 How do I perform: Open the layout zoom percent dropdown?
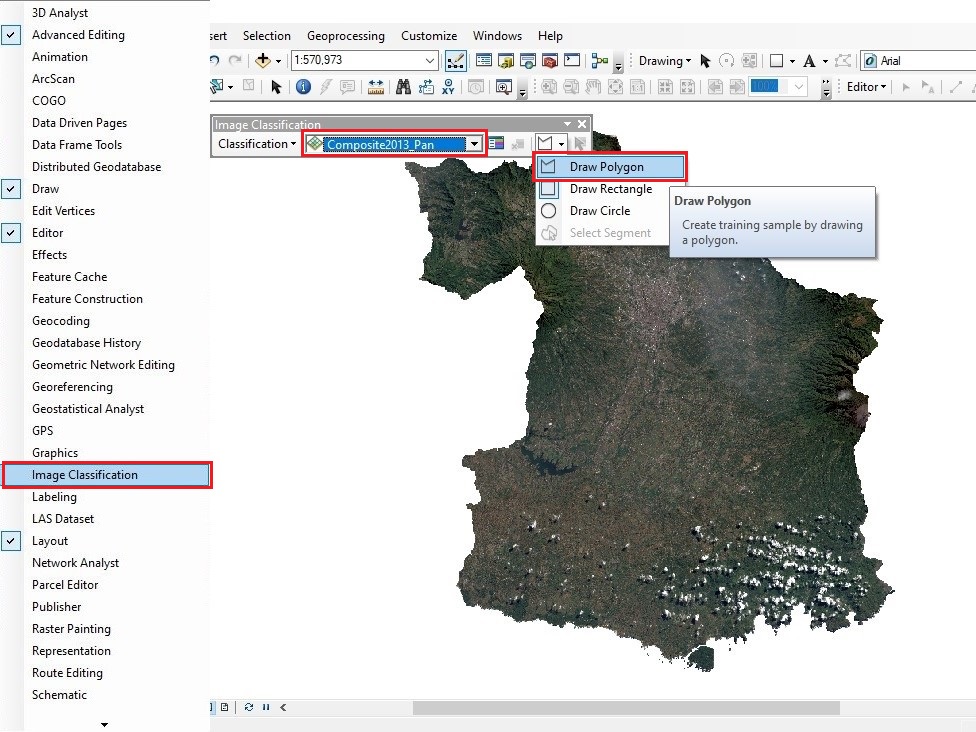click(799, 87)
